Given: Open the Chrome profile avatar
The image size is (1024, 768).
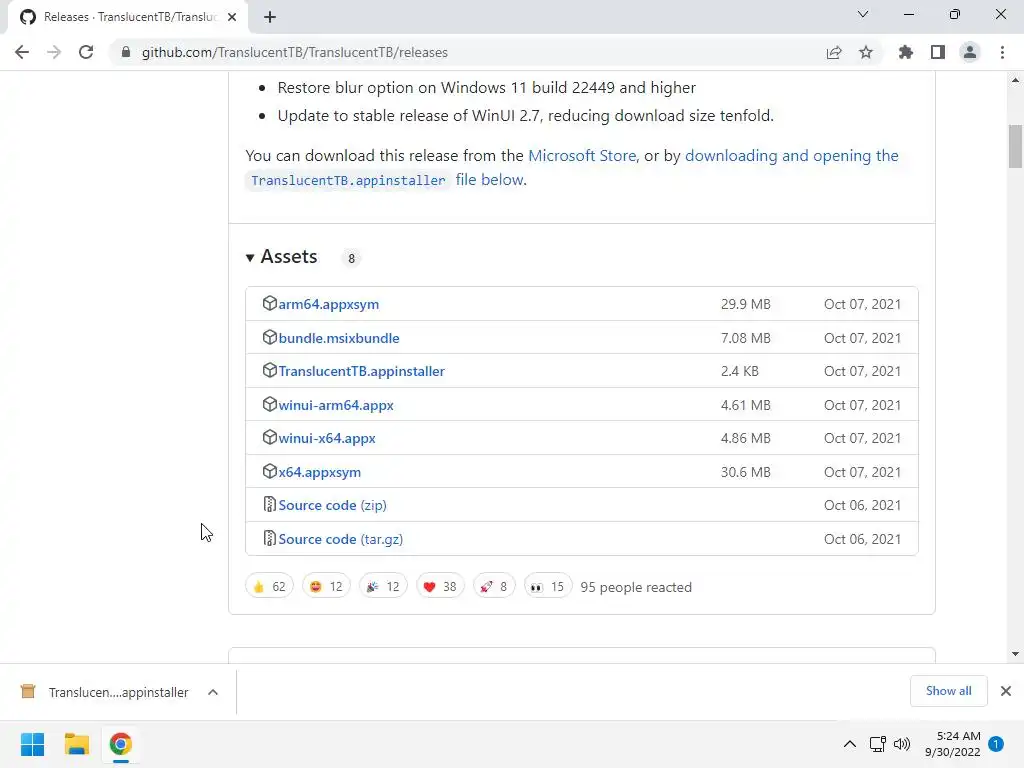Looking at the screenshot, I should click(x=970, y=52).
